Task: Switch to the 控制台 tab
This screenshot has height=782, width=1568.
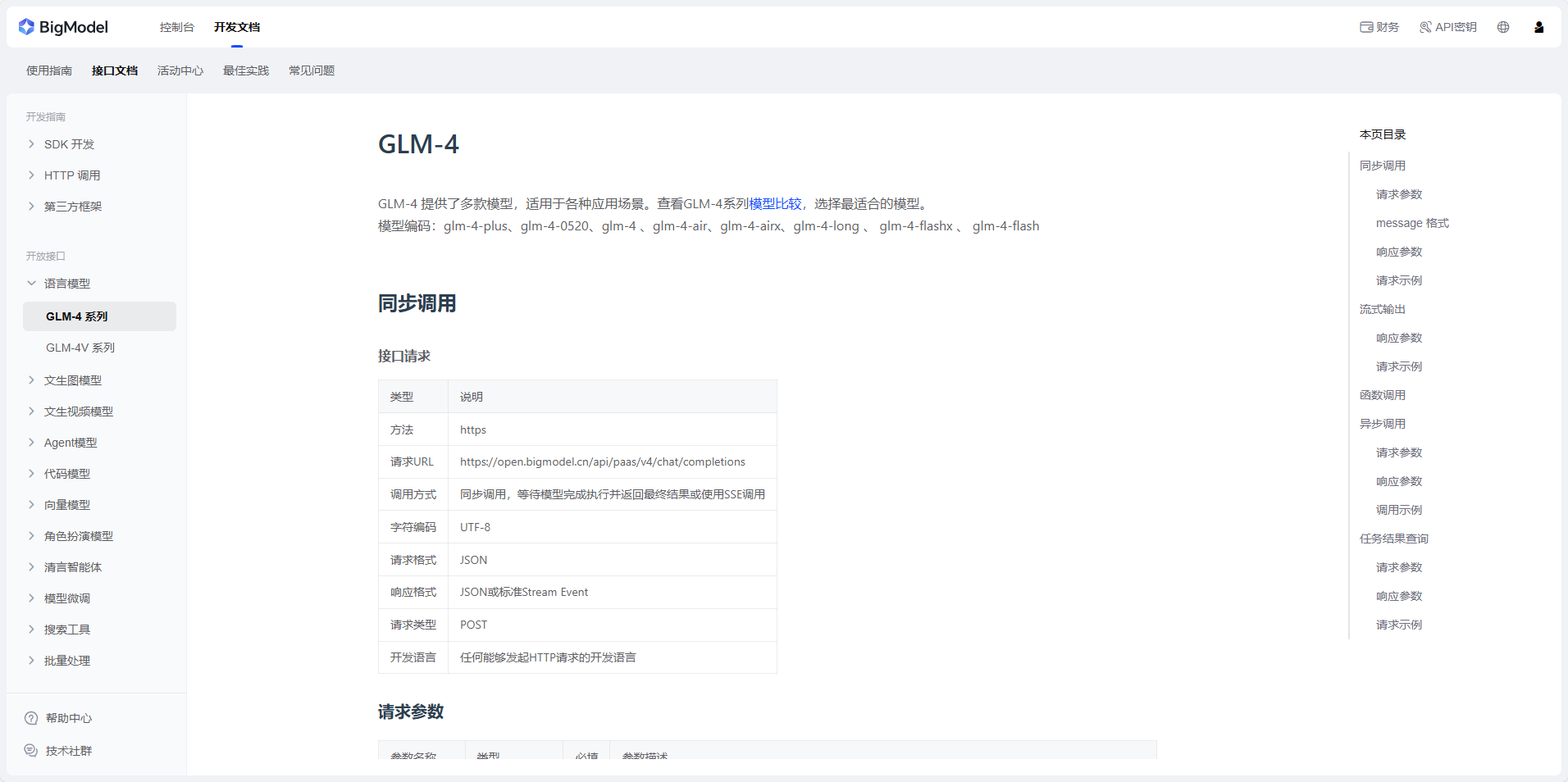Action: click(x=176, y=27)
